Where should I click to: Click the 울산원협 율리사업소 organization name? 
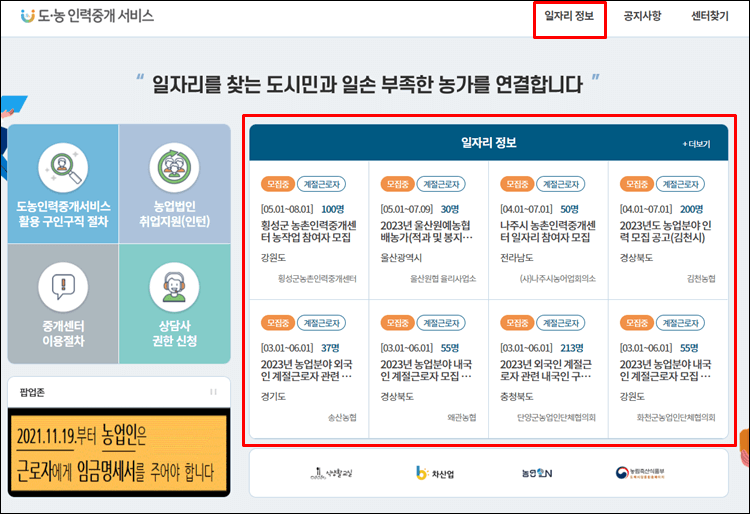point(443,279)
